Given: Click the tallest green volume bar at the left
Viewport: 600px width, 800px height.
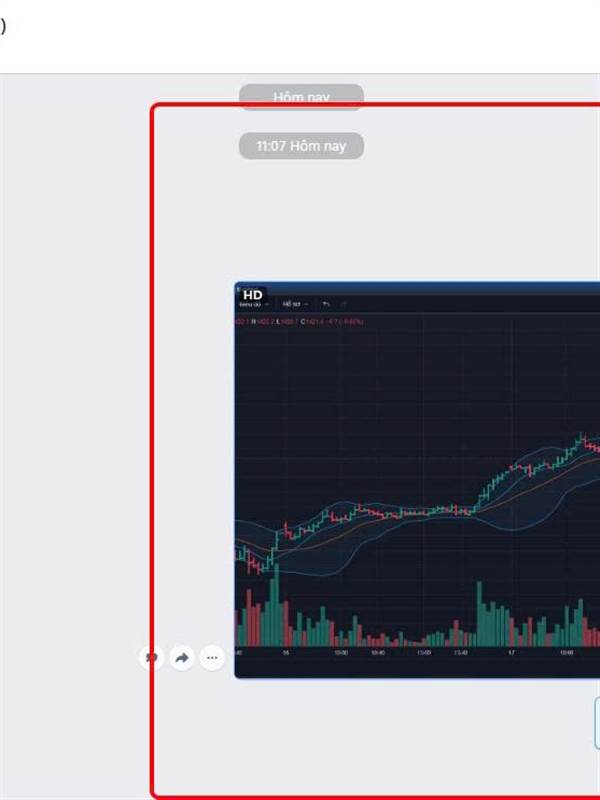Looking at the screenshot, I should pyautogui.click(x=275, y=605).
